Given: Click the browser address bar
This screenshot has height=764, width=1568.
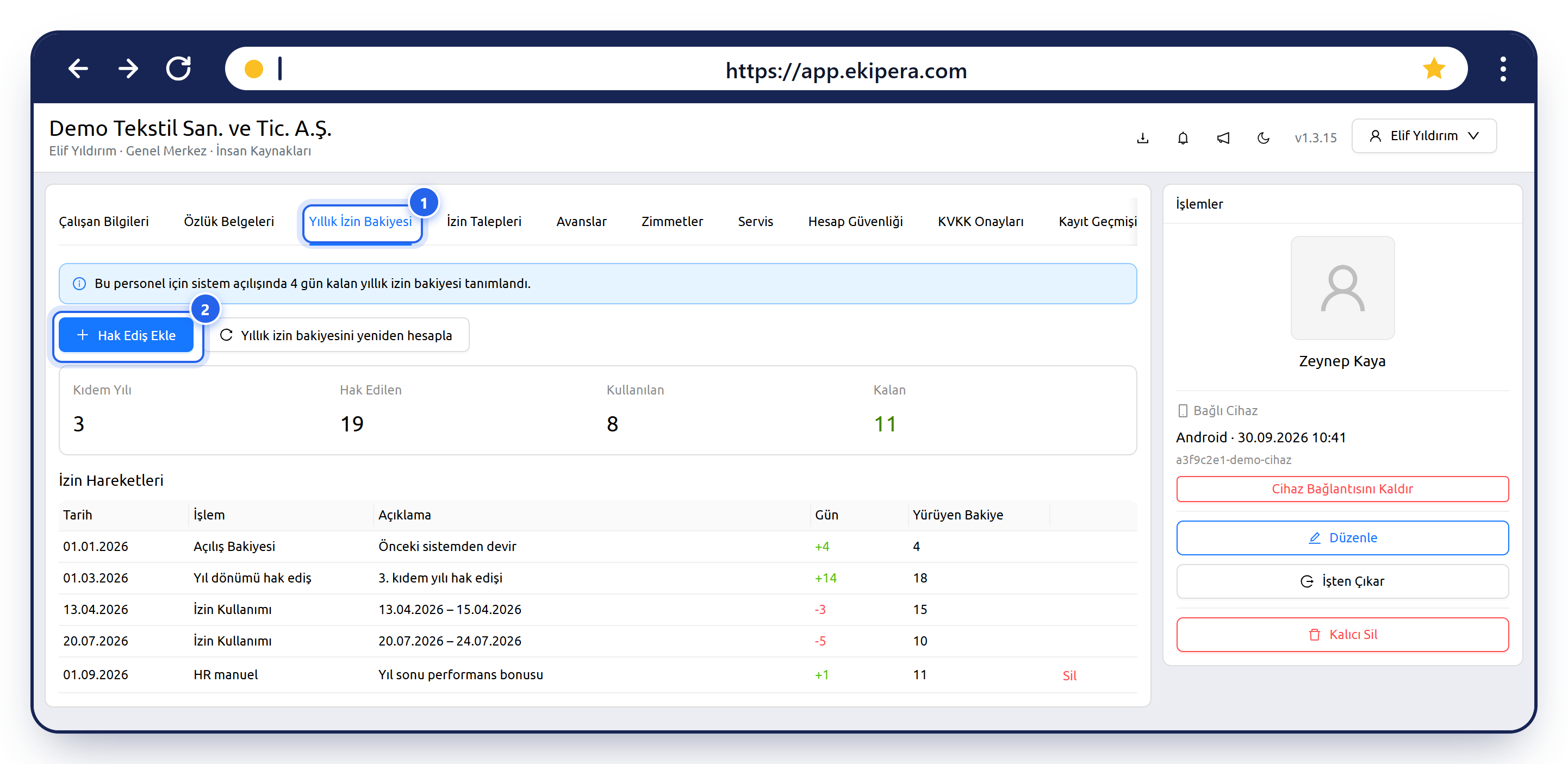Looking at the screenshot, I should point(845,68).
